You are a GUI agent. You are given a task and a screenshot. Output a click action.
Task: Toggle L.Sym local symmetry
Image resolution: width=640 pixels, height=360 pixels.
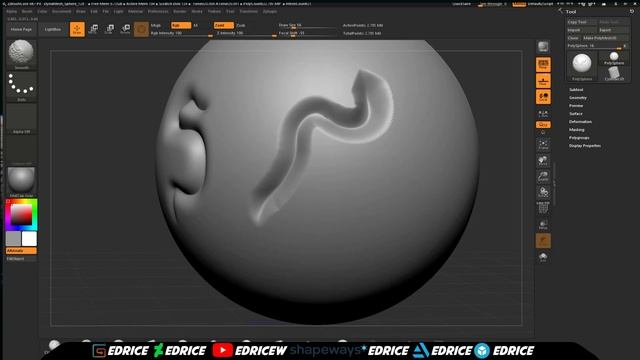543,113
